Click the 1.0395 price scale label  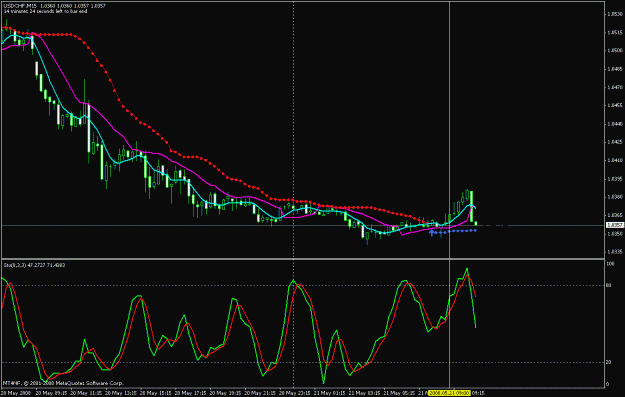pyautogui.click(x=615, y=179)
